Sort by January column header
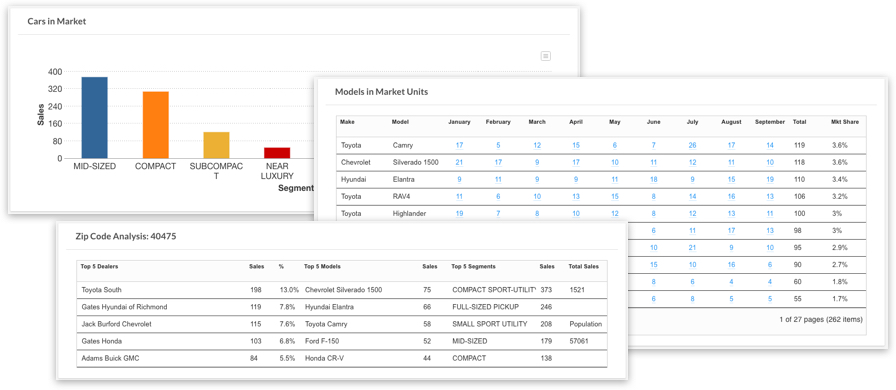This screenshot has height=390, width=896. pyautogui.click(x=459, y=122)
